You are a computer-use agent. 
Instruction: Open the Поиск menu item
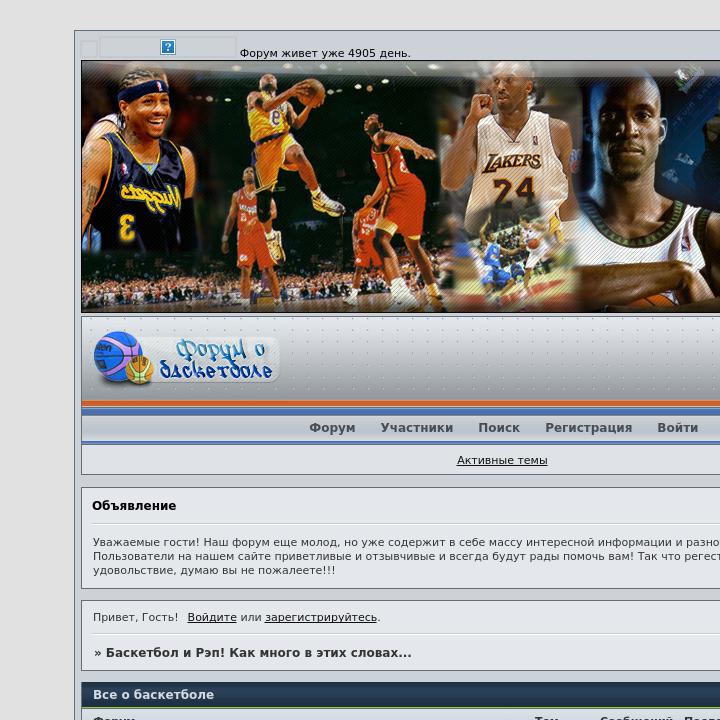(499, 428)
